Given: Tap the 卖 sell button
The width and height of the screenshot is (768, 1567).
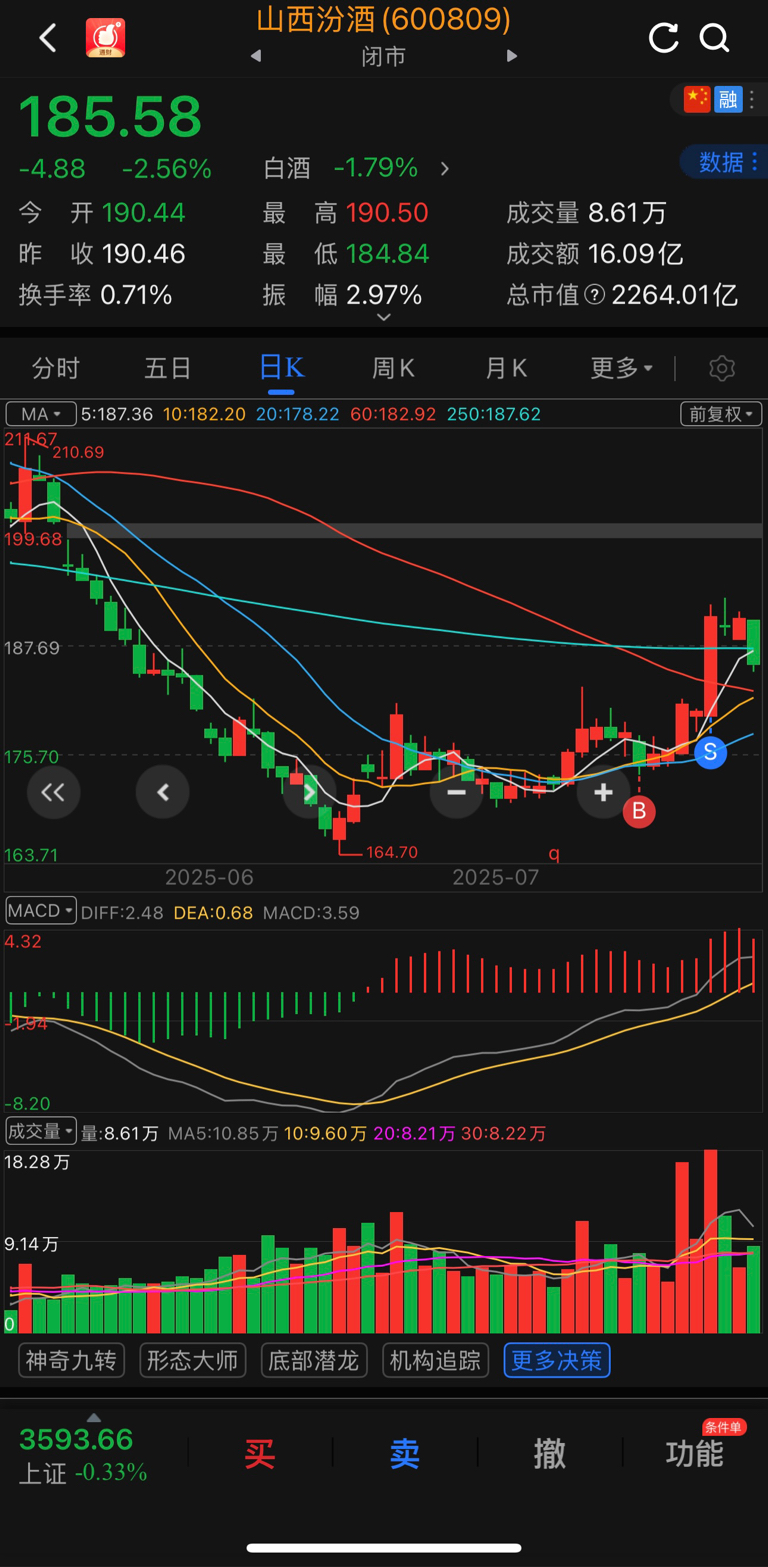Looking at the screenshot, I should tap(405, 1453).
